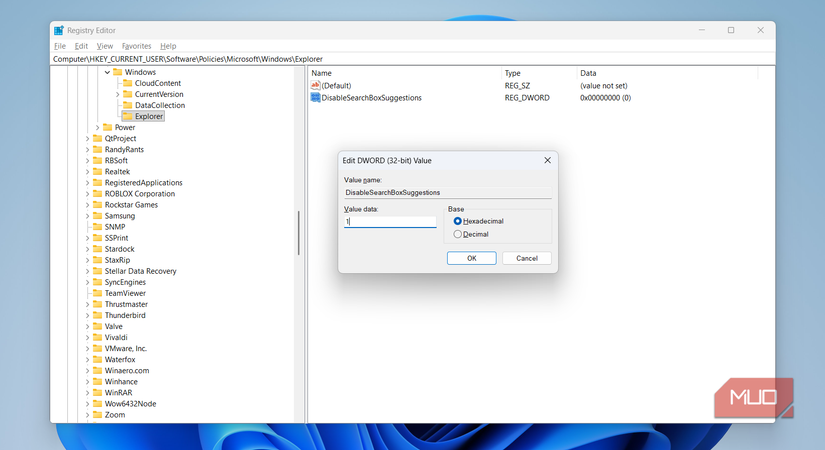Select the DataCollection folder icon
The image size is (825, 450).
pos(127,105)
